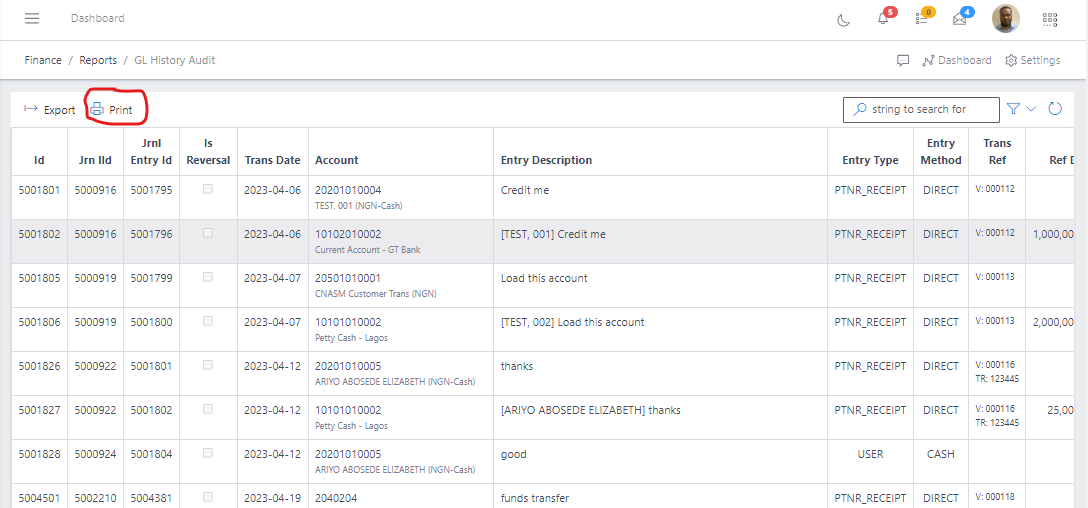Screen dimensions: 1088x508
Task: Toggle Is Reversal checkbox for Id 5001826
Action: [x=207, y=366]
